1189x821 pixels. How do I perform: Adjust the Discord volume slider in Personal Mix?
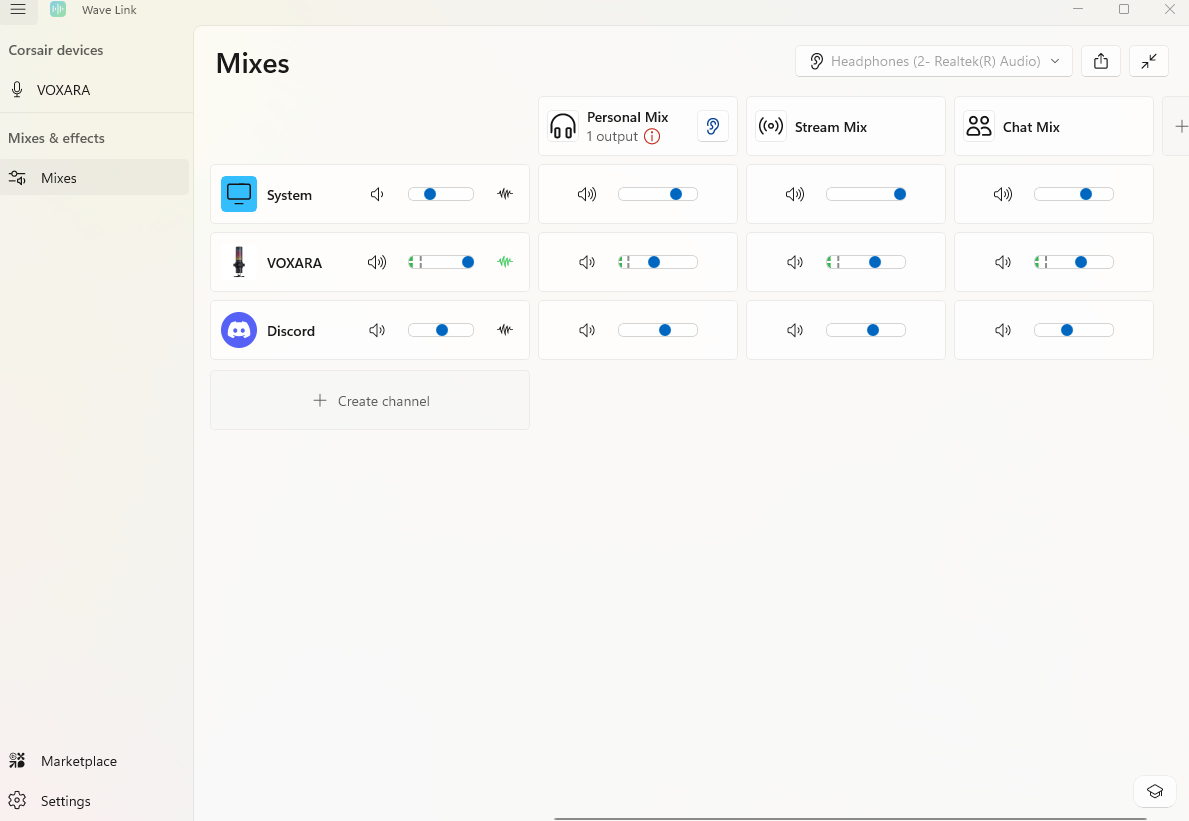(657, 331)
